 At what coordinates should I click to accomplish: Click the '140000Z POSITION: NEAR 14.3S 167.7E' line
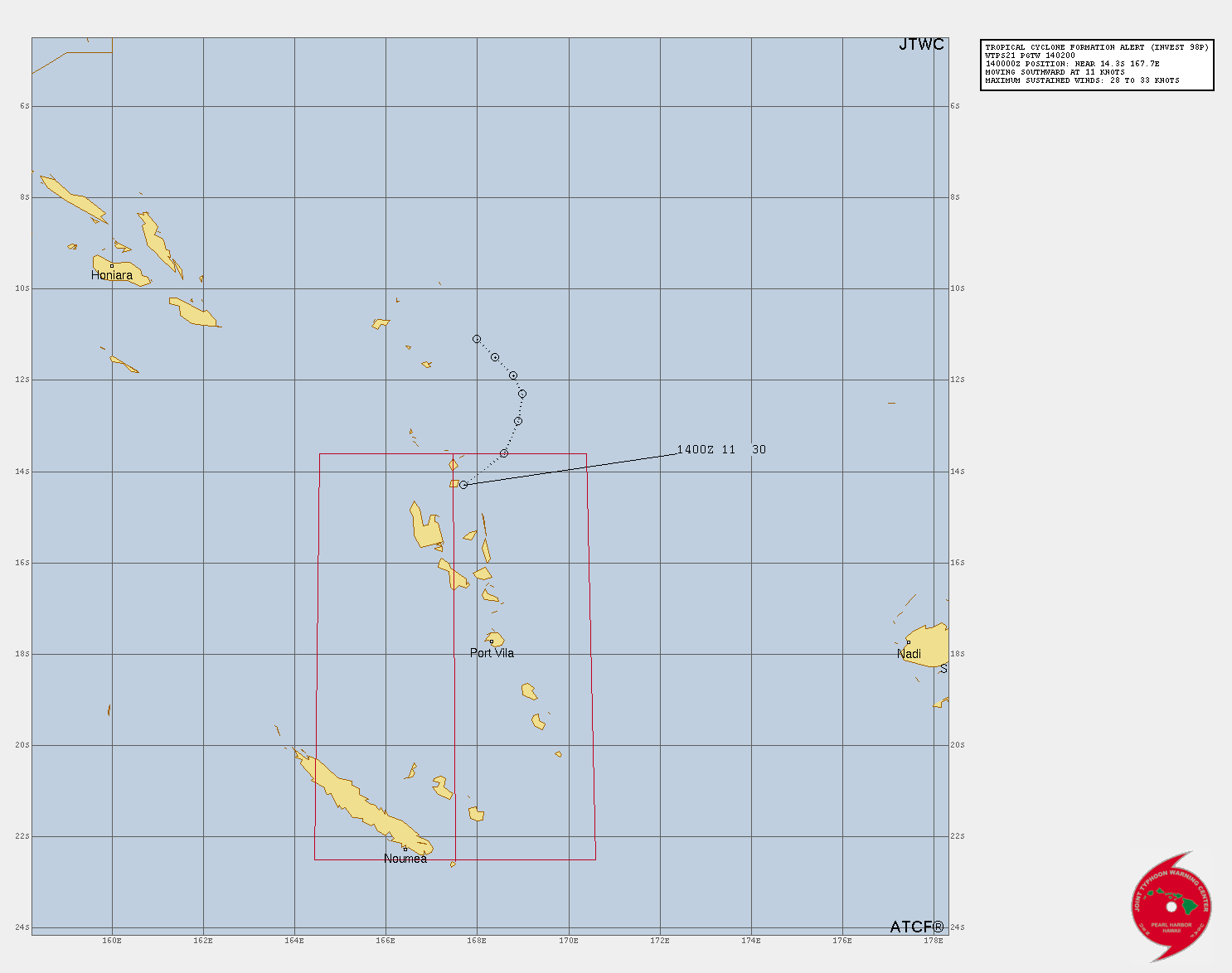coord(1072,64)
